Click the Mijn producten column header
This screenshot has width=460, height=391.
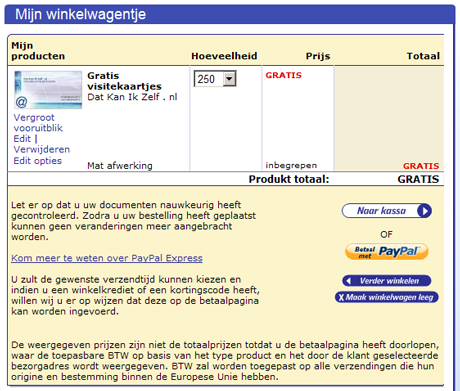[38, 51]
